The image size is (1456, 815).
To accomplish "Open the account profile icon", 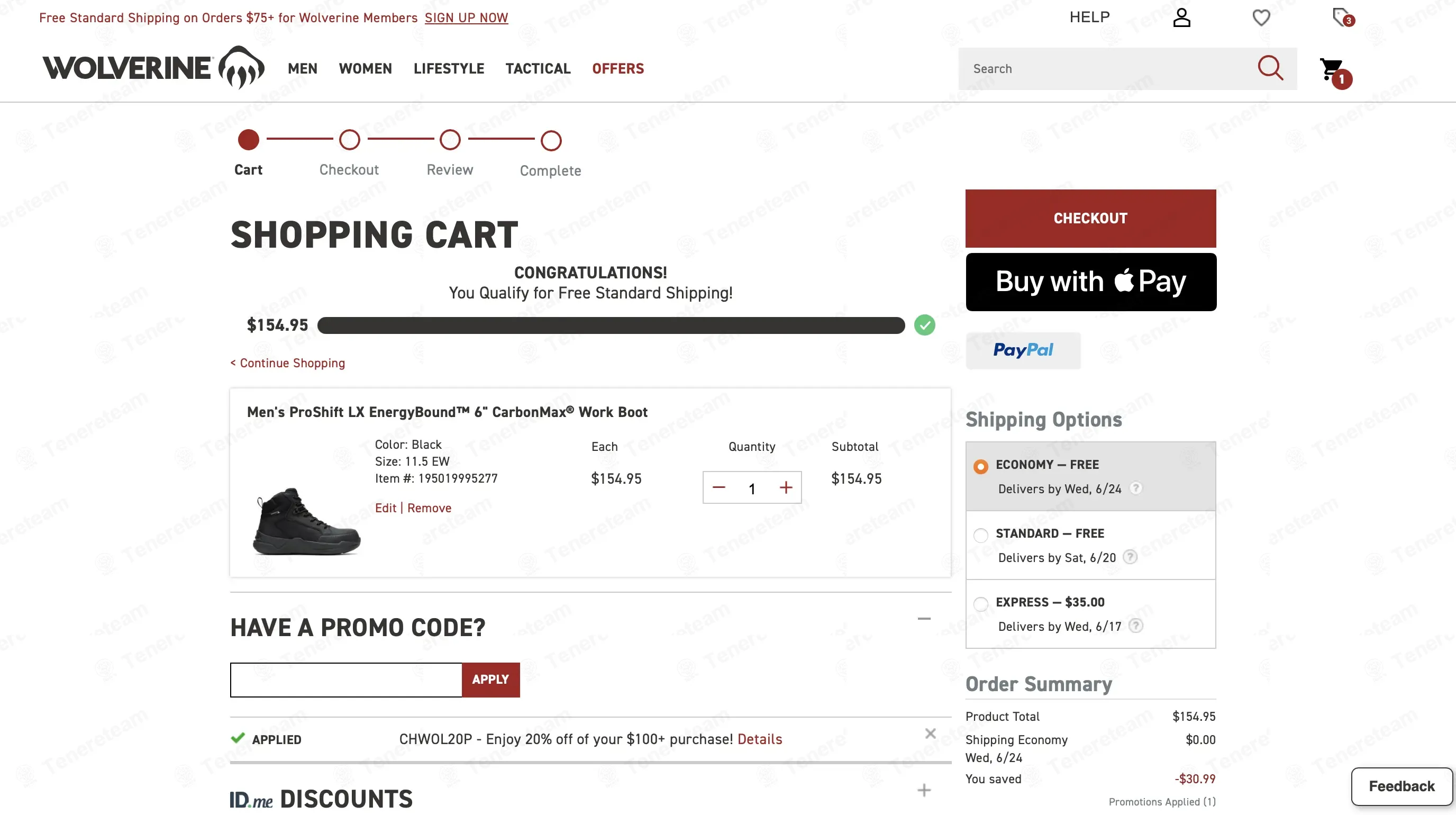I will point(1181,17).
